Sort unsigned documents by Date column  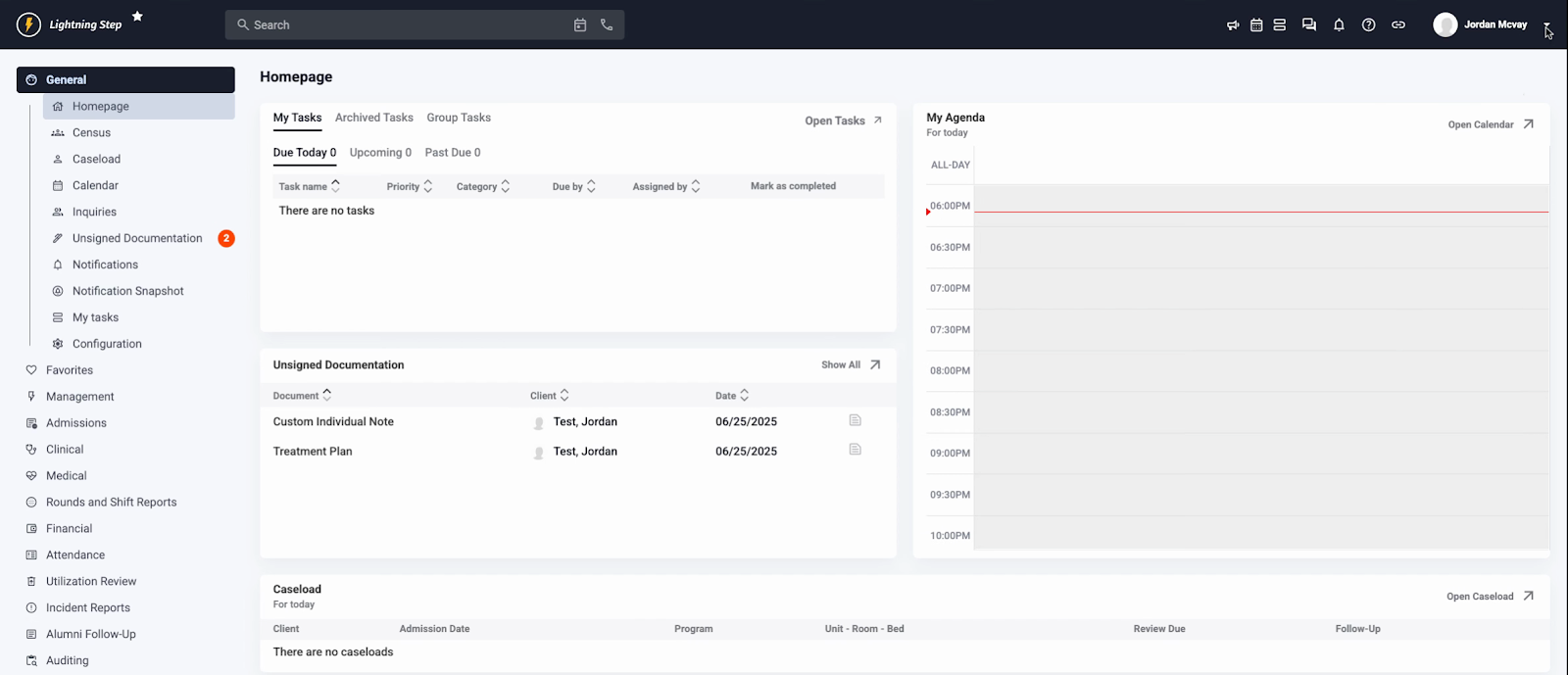[x=731, y=396]
